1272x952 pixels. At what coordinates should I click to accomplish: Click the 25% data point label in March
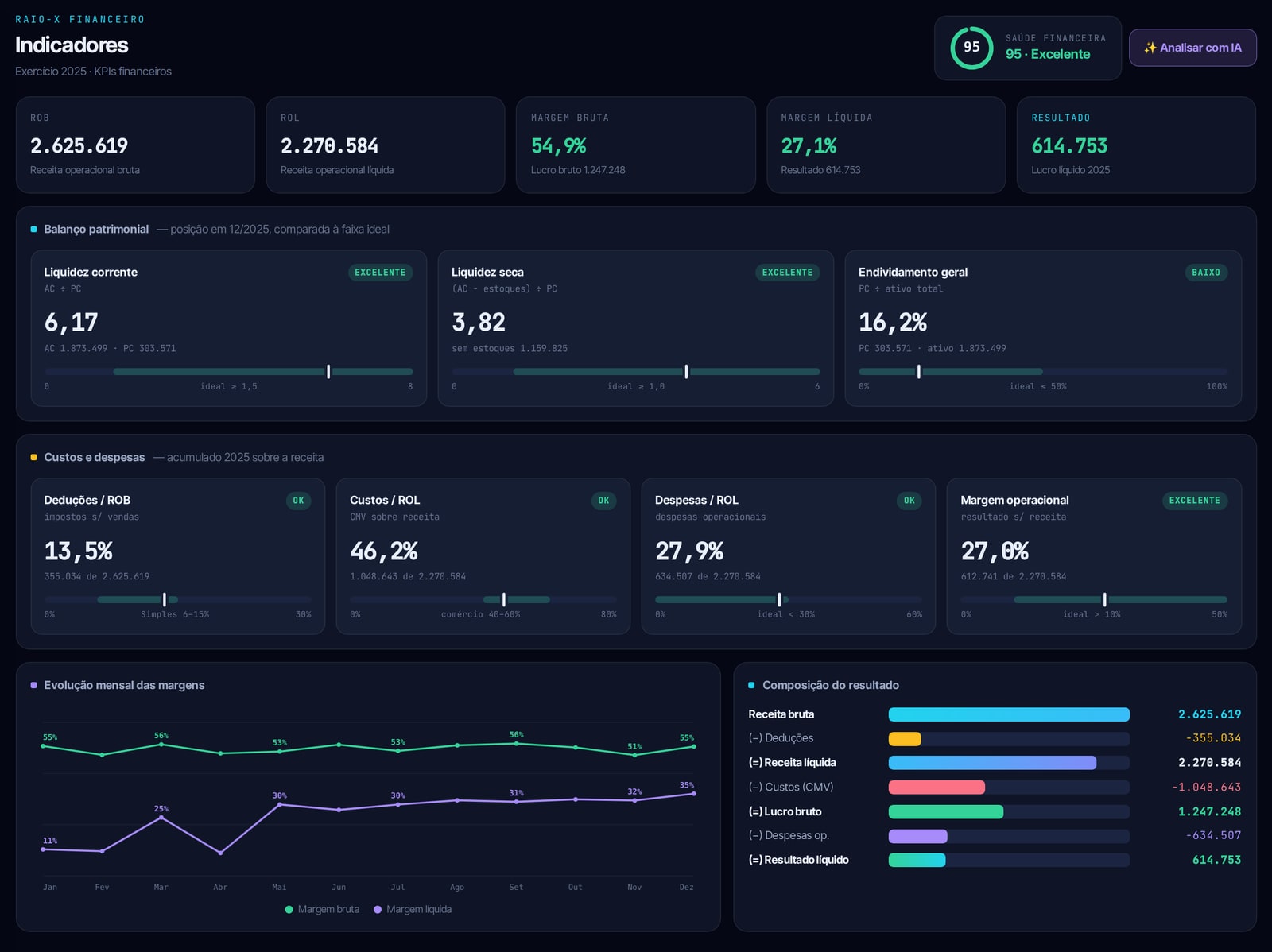(x=161, y=809)
